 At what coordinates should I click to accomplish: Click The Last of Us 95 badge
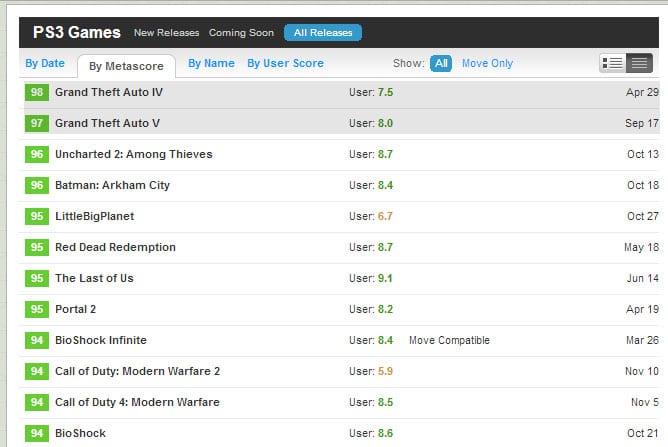pos(37,278)
